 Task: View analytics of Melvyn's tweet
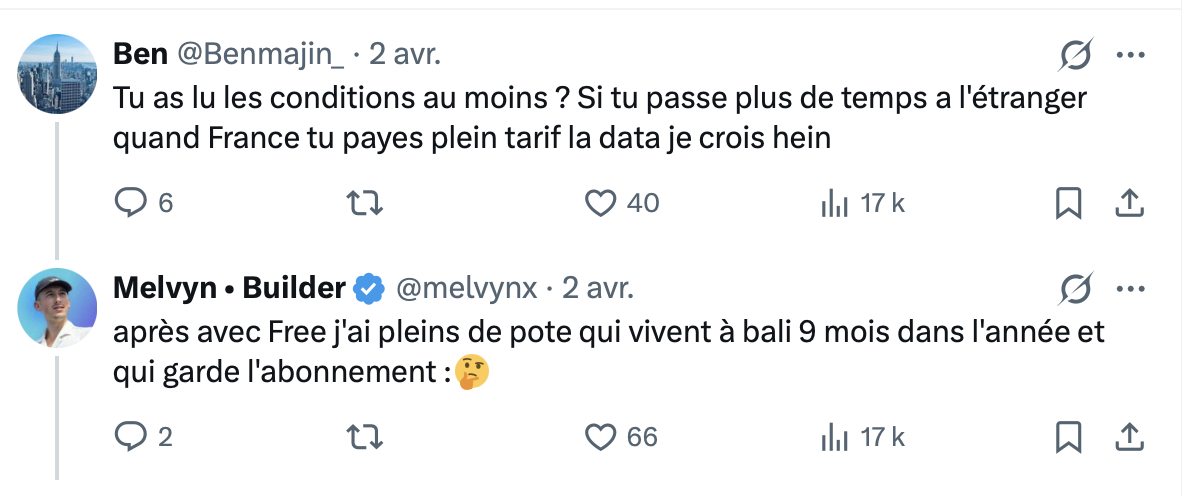coord(833,436)
